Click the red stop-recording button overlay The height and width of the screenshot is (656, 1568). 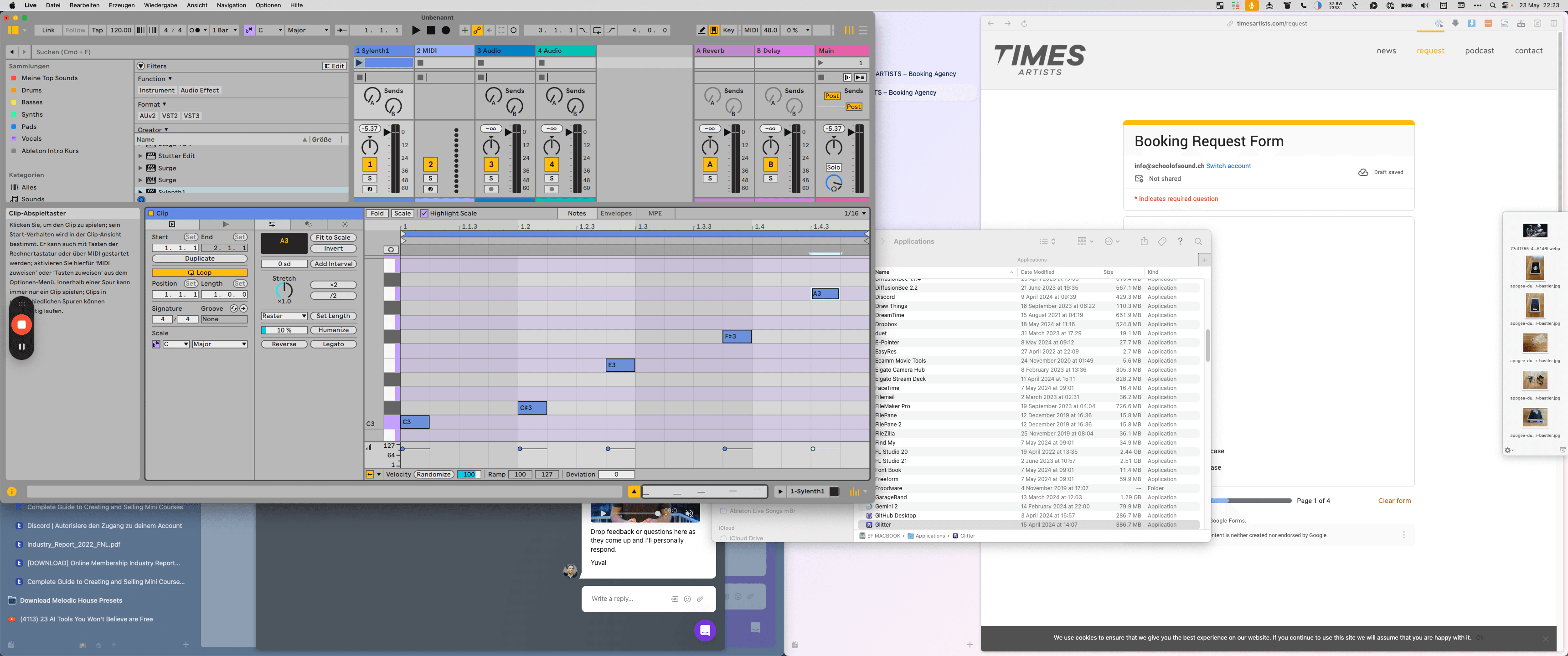22,324
